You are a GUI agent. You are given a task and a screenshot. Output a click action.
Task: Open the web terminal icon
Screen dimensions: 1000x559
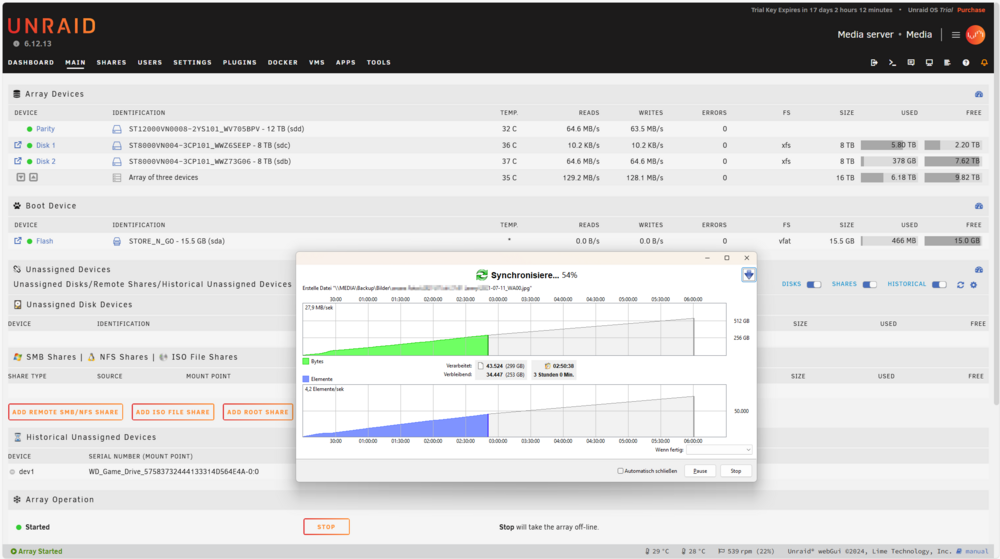click(892, 62)
